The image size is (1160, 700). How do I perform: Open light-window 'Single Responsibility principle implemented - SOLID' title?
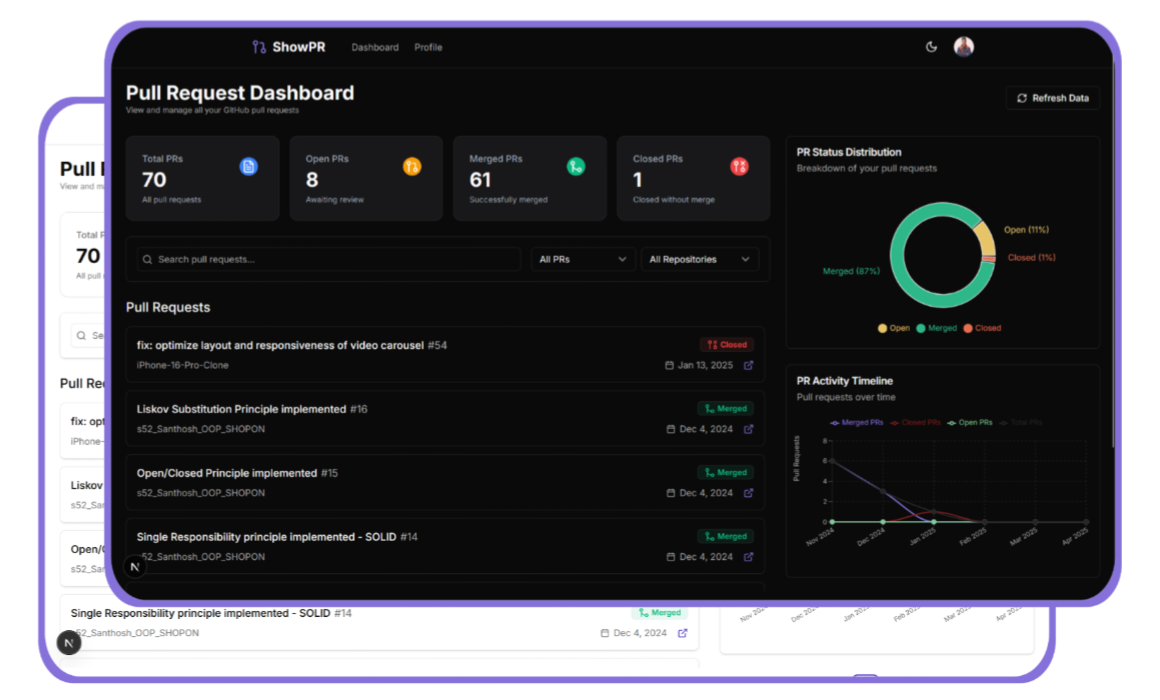tap(200, 613)
